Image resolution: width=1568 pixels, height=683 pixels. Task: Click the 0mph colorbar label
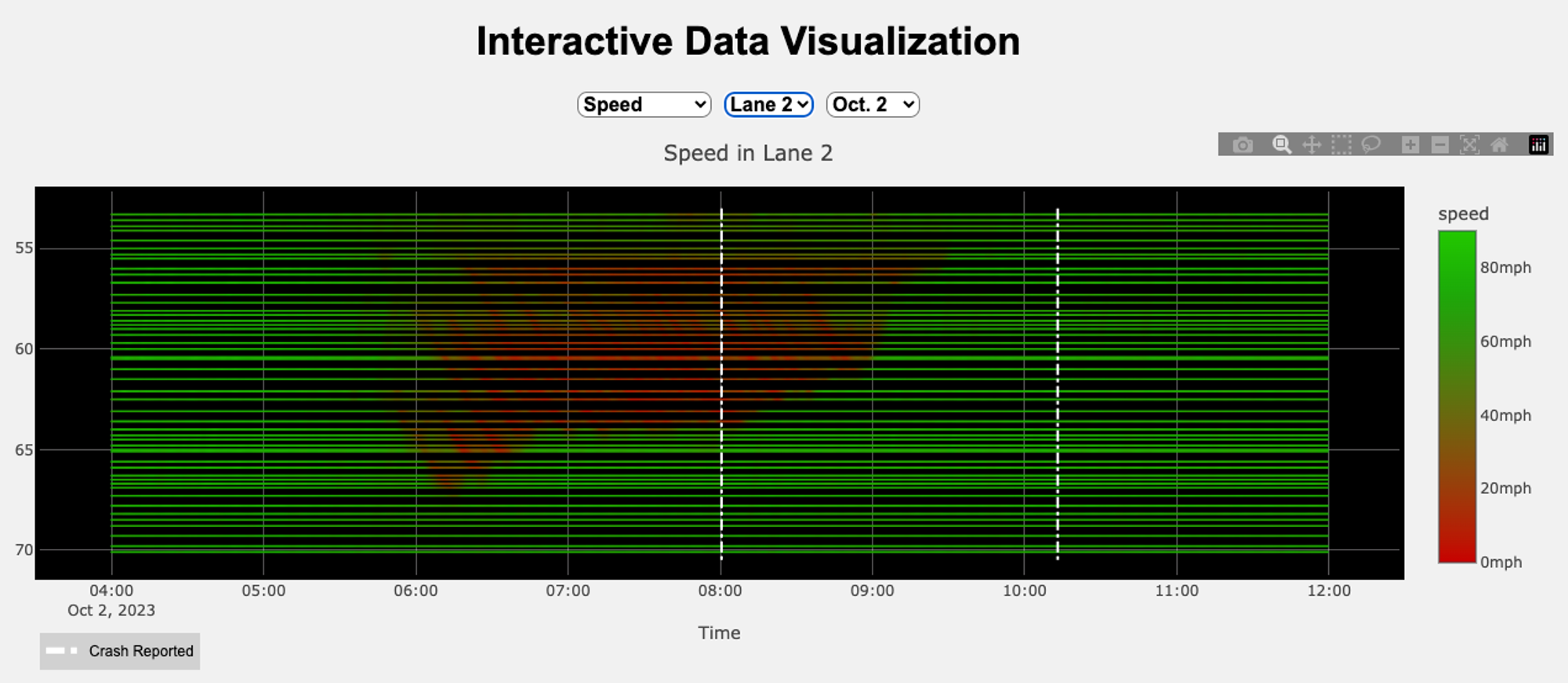(x=1501, y=562)
